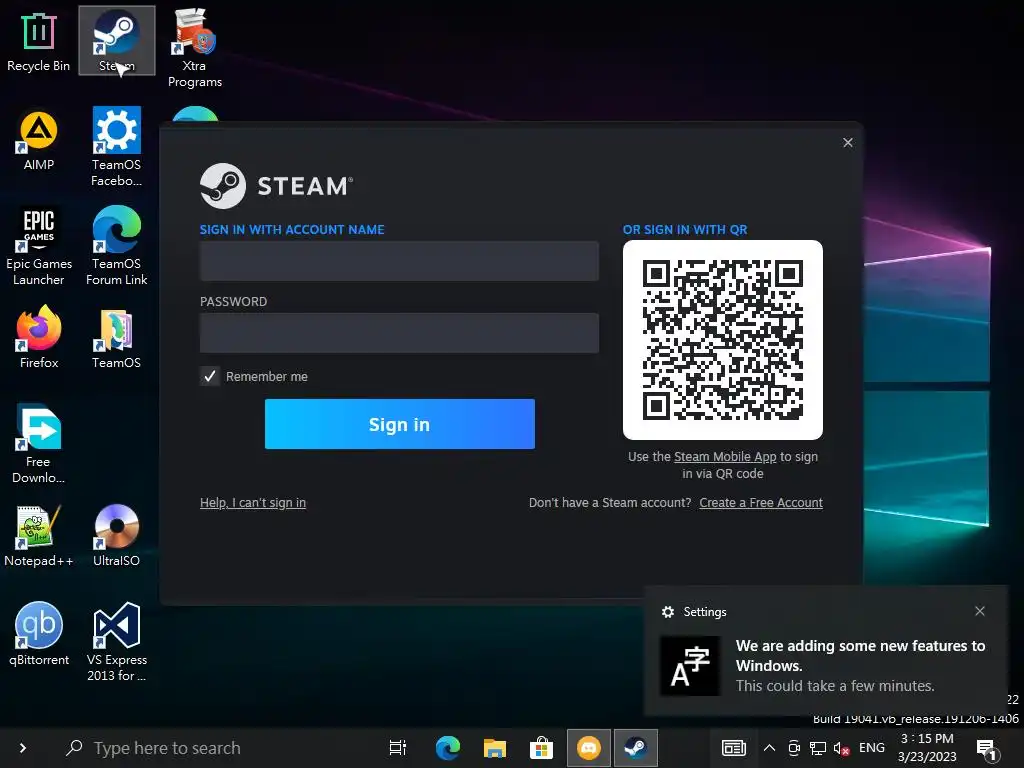Select the AIMP desktop icon
The width and height of the screenshot is (1024, 768).
pyautogui.click(x=39, y=140)
